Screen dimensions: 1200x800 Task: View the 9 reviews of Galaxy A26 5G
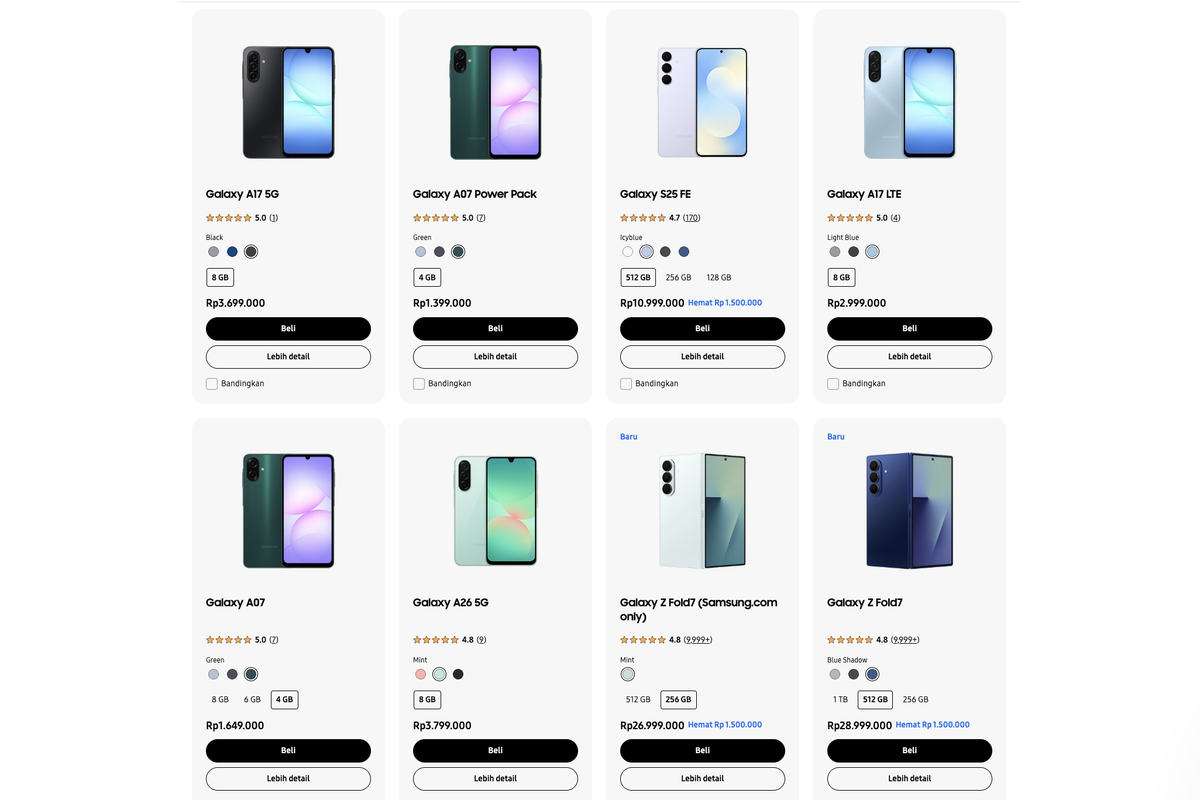pos(481,640)
